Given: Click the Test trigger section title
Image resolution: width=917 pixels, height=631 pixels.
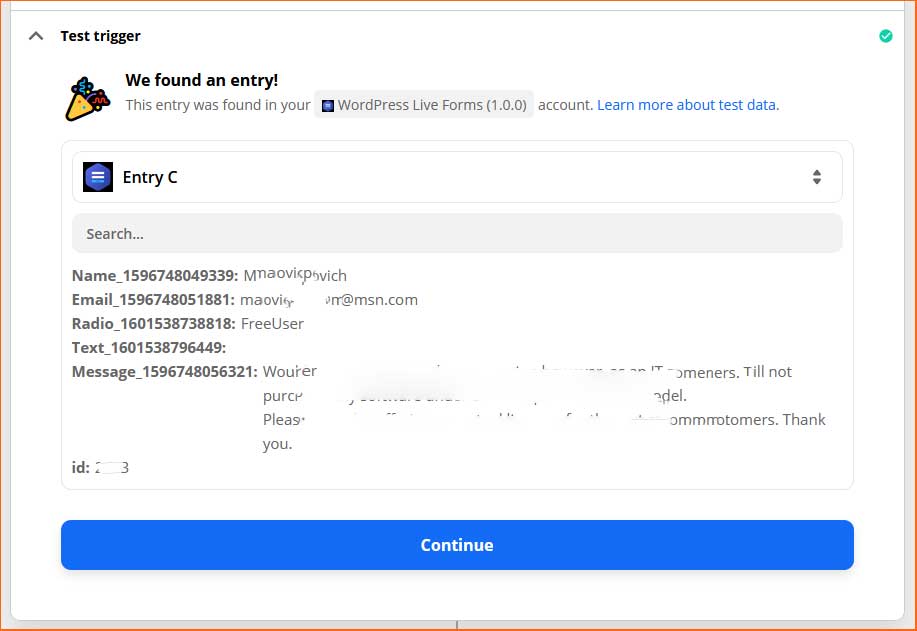Looking at the screenshot, I should pos(101,36).
